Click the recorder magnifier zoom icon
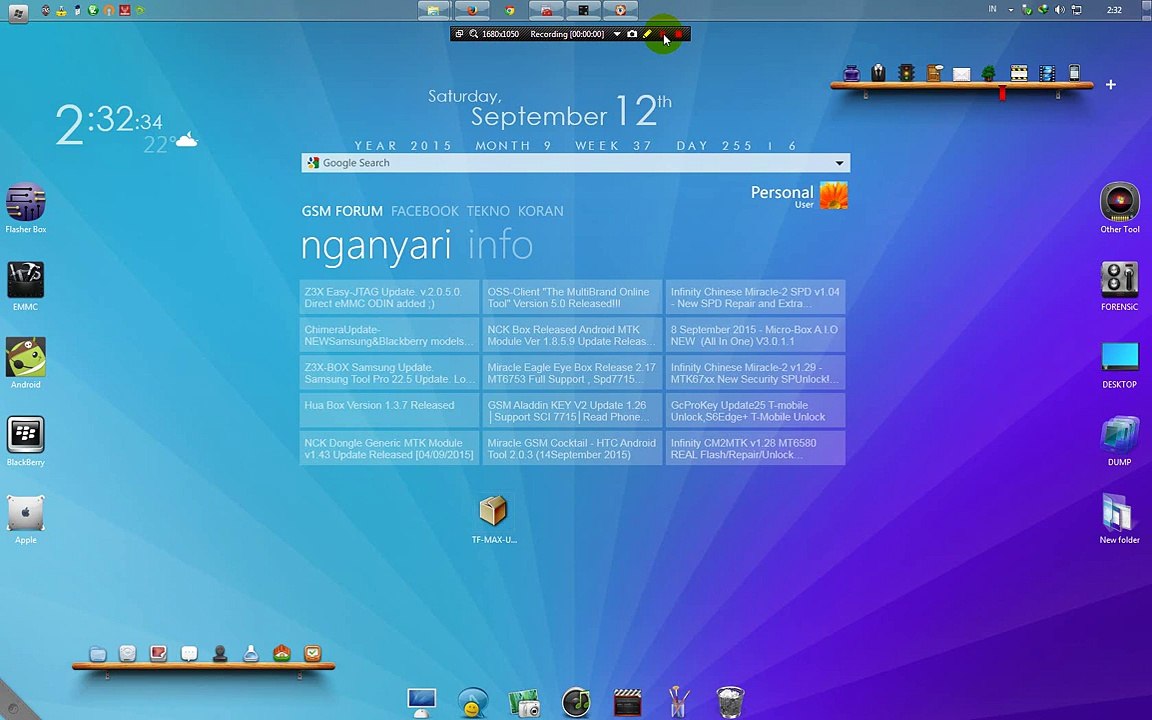 474,34
